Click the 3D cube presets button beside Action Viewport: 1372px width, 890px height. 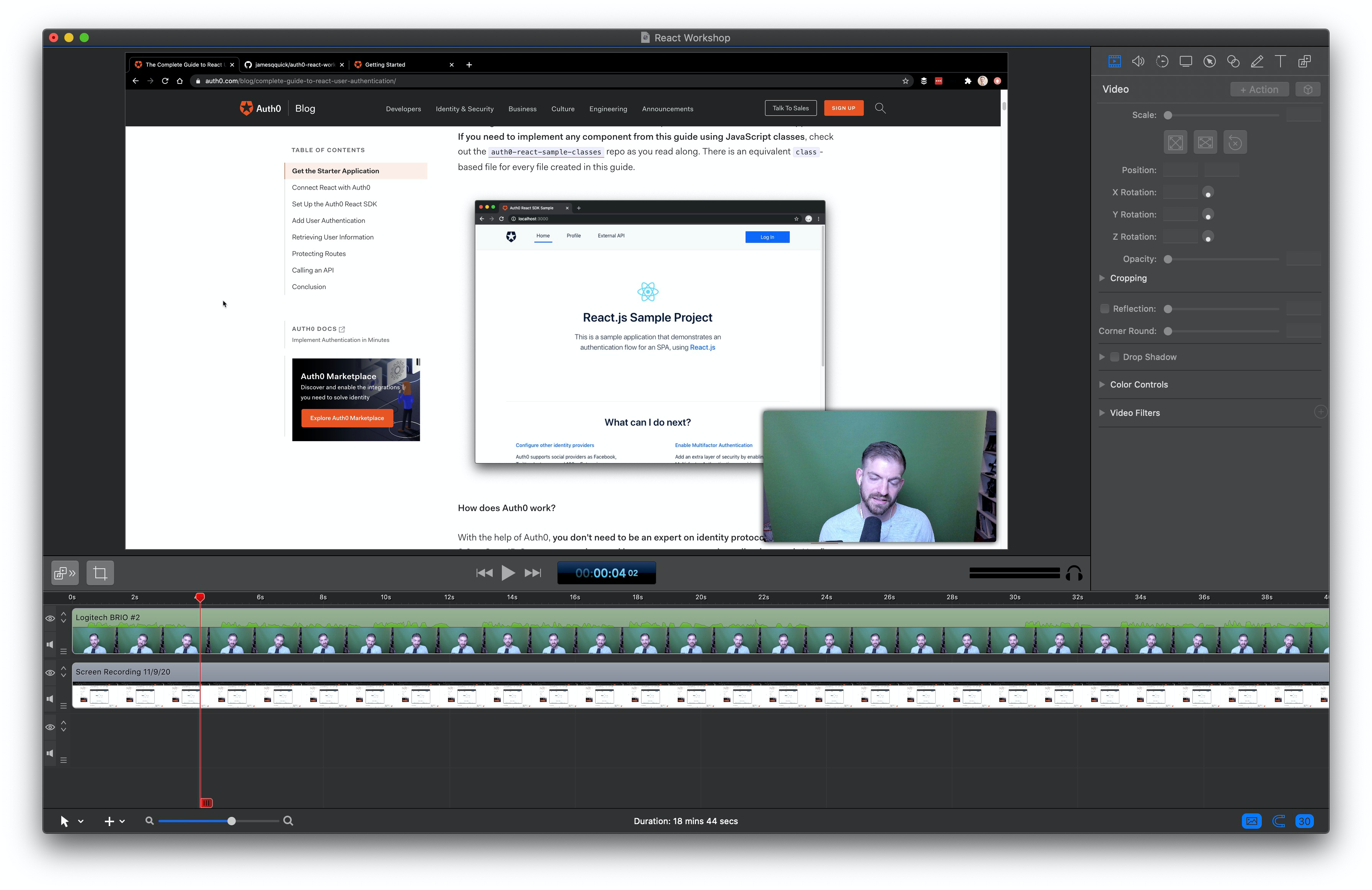tap(1307, 89)
